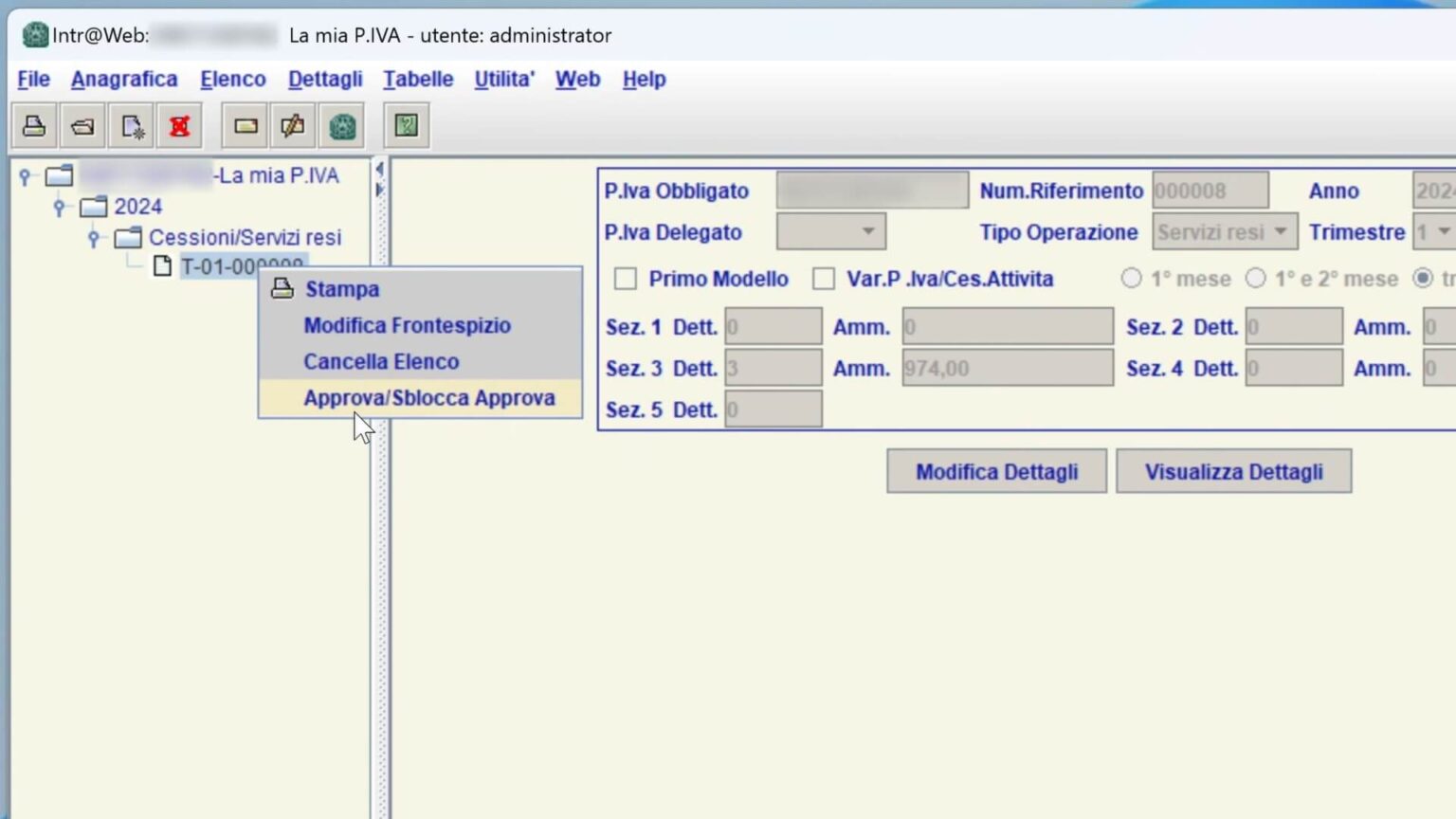
Task: Click the Num.Riferimento input field
Action: (x=1210, y=191)
